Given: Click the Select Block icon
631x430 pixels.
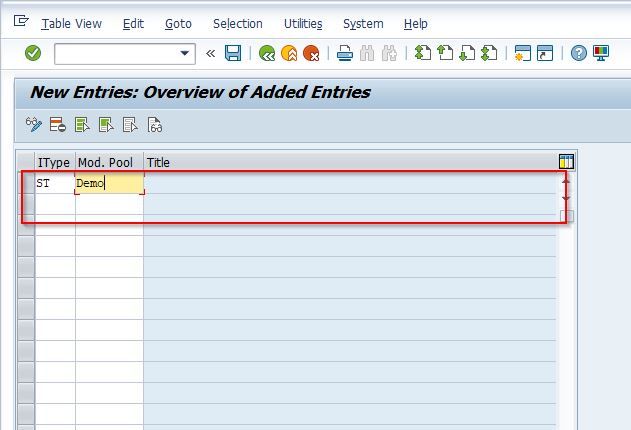Looking at the screenshot, I should (106, 125).
